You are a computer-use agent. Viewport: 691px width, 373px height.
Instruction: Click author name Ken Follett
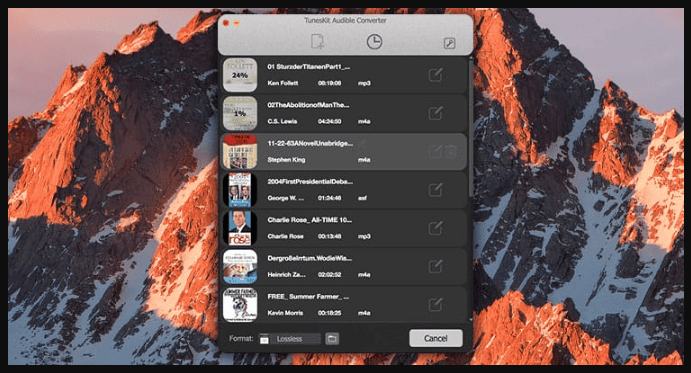pyautogui.click(x=283, y=83)
